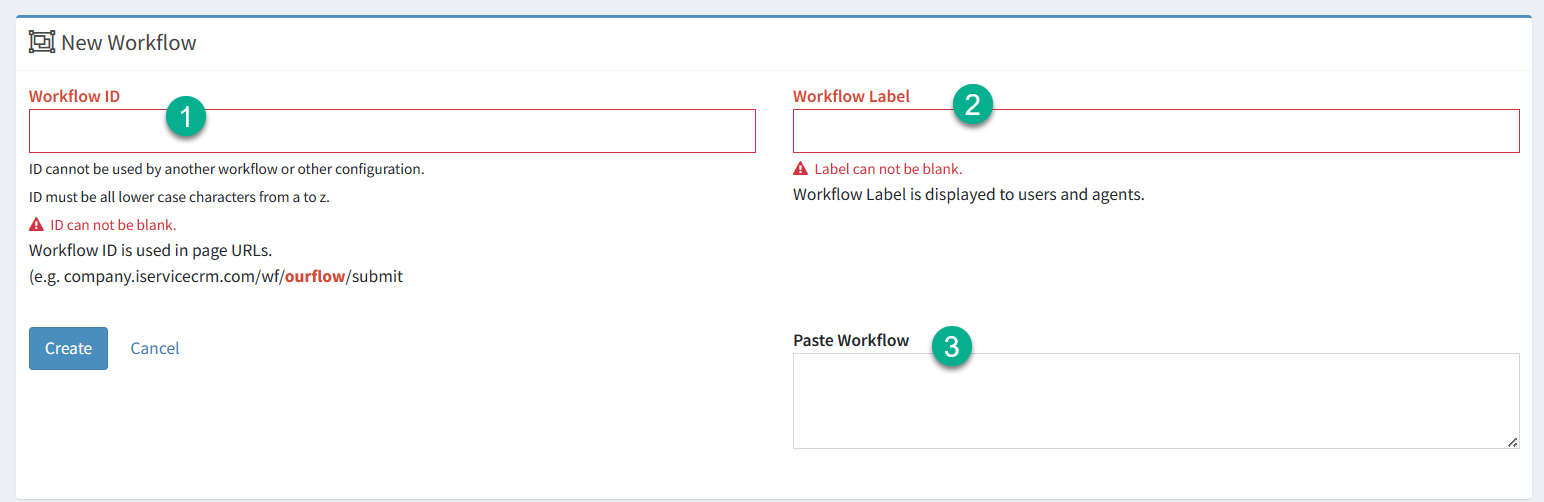Click the Workflow Label field label
1544x502 pixels.
[x=852, y=96]
